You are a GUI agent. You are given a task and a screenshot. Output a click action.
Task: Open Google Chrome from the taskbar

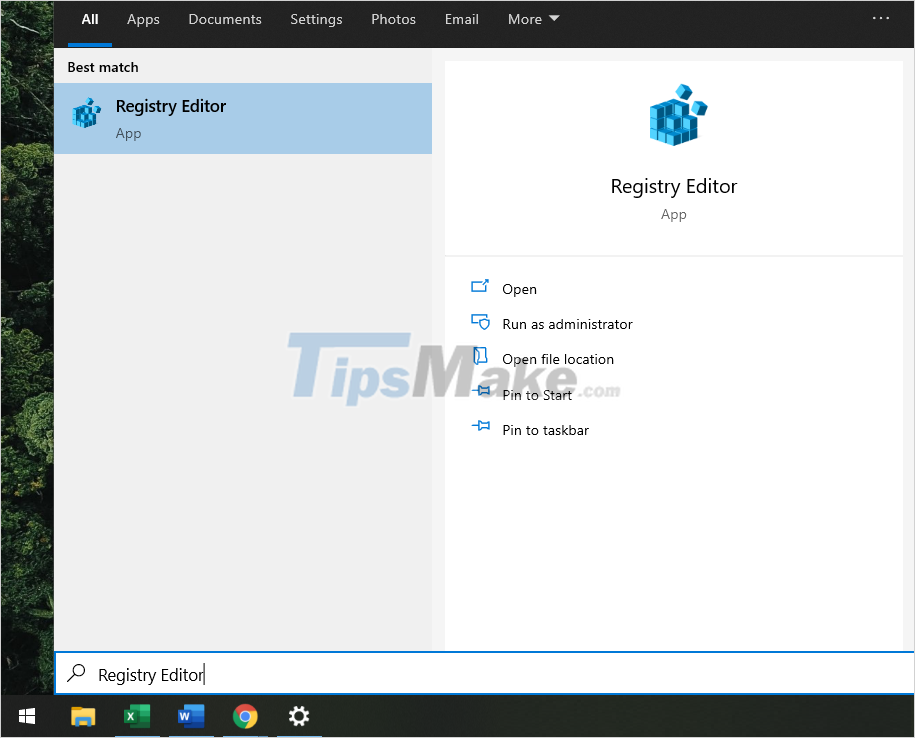click(245, 717)
